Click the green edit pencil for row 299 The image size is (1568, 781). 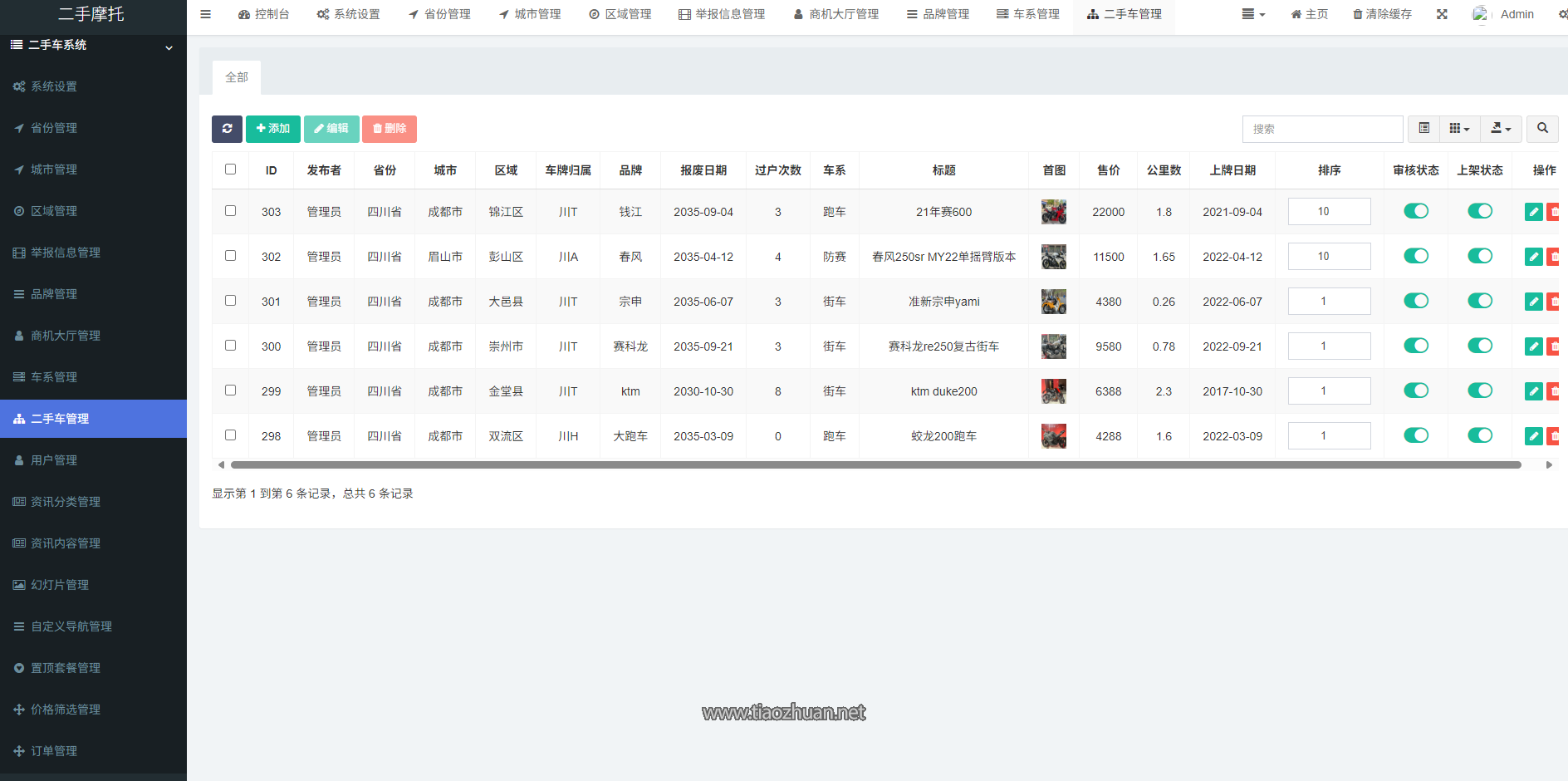[1533, 391]
